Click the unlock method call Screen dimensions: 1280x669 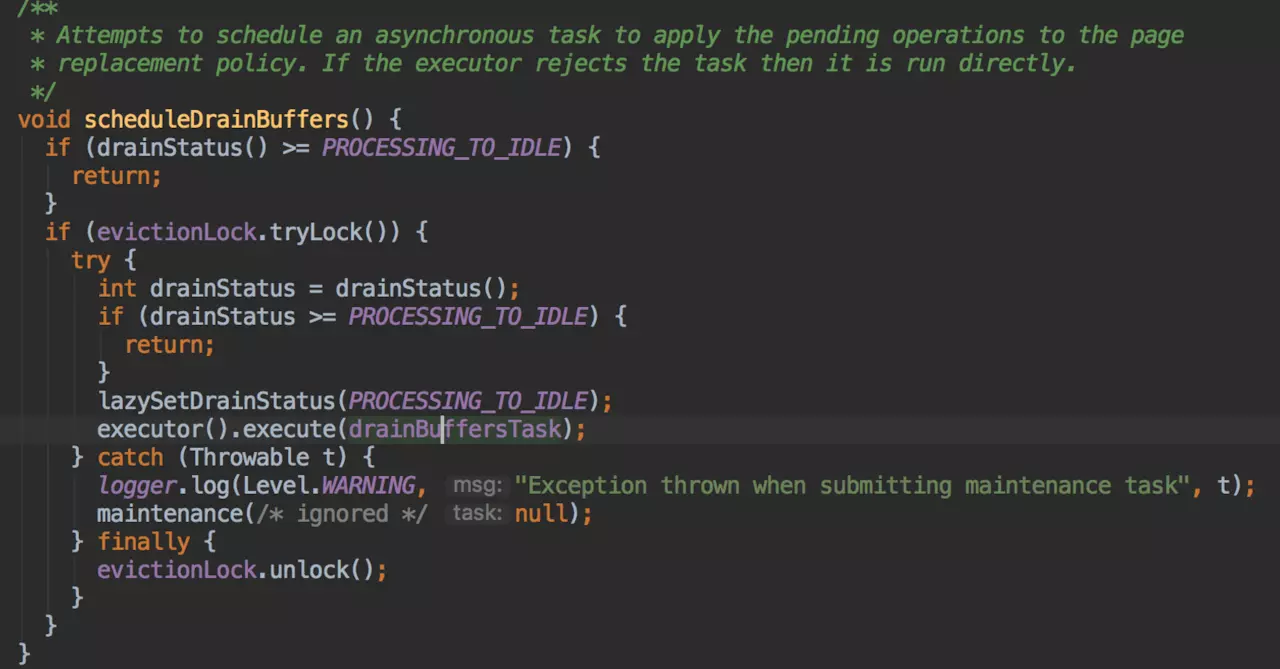coord(309,570)
